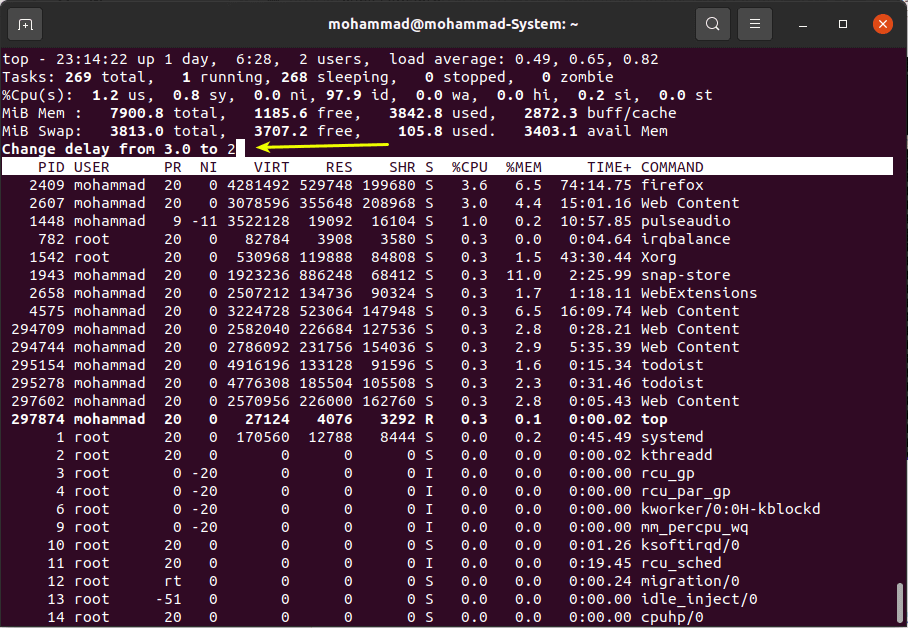Click the terminal search icon
This screenshot has width=908, height=628.
tap(712, 23)
